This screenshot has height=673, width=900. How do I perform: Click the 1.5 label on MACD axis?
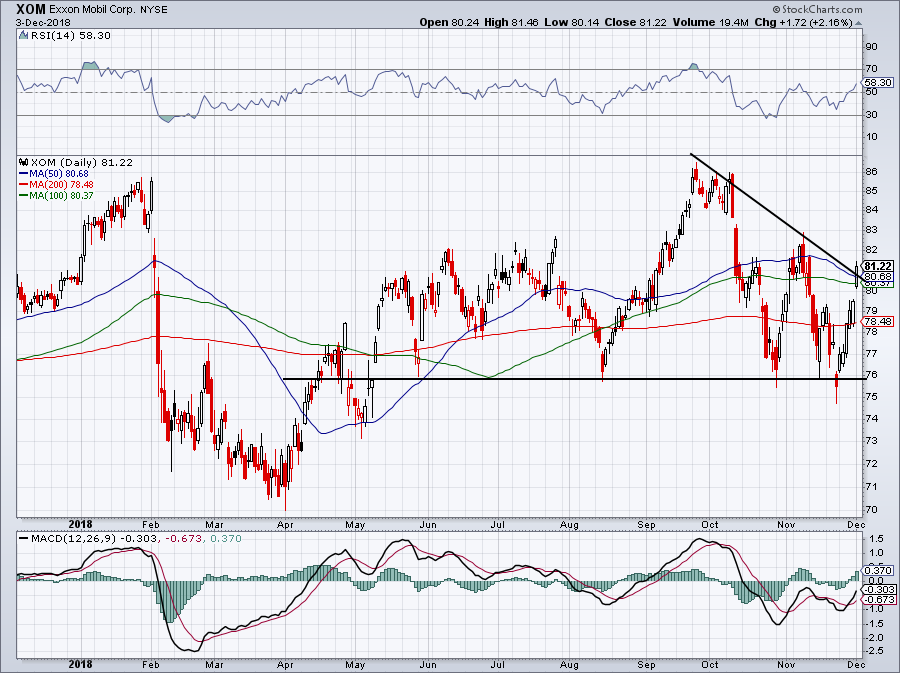[876, 539]
